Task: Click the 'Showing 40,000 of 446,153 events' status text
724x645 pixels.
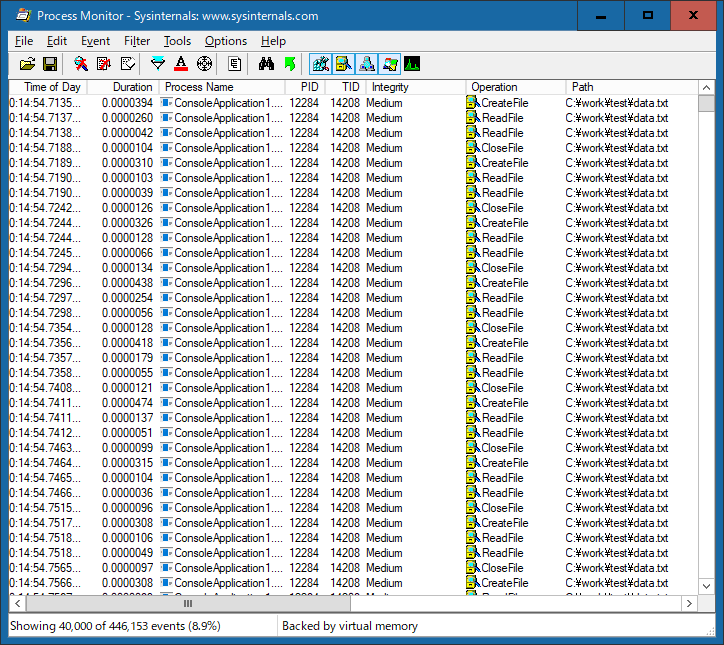Action: point(115,626)
